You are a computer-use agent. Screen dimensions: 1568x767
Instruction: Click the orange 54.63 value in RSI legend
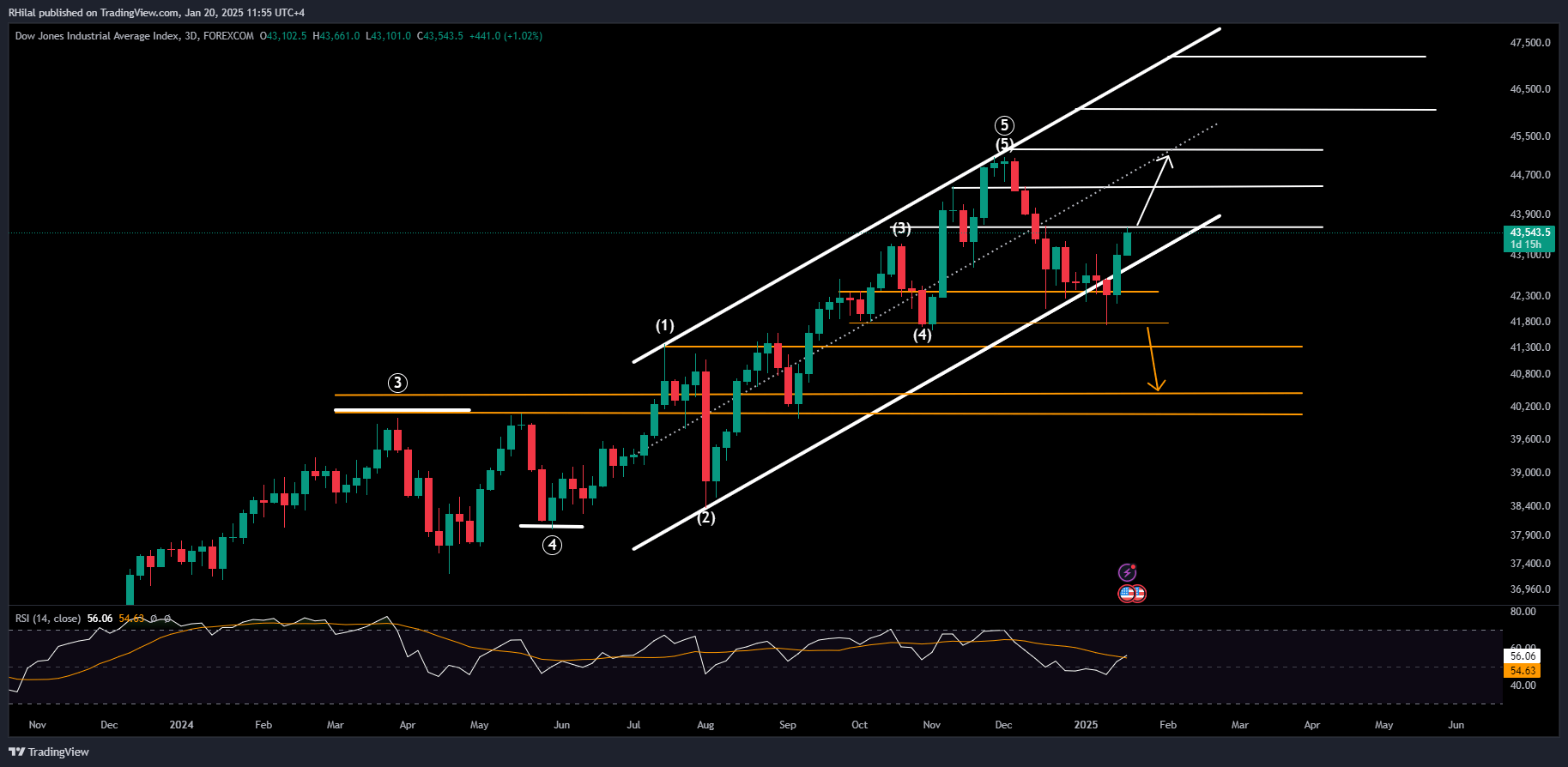coord(131,619)
